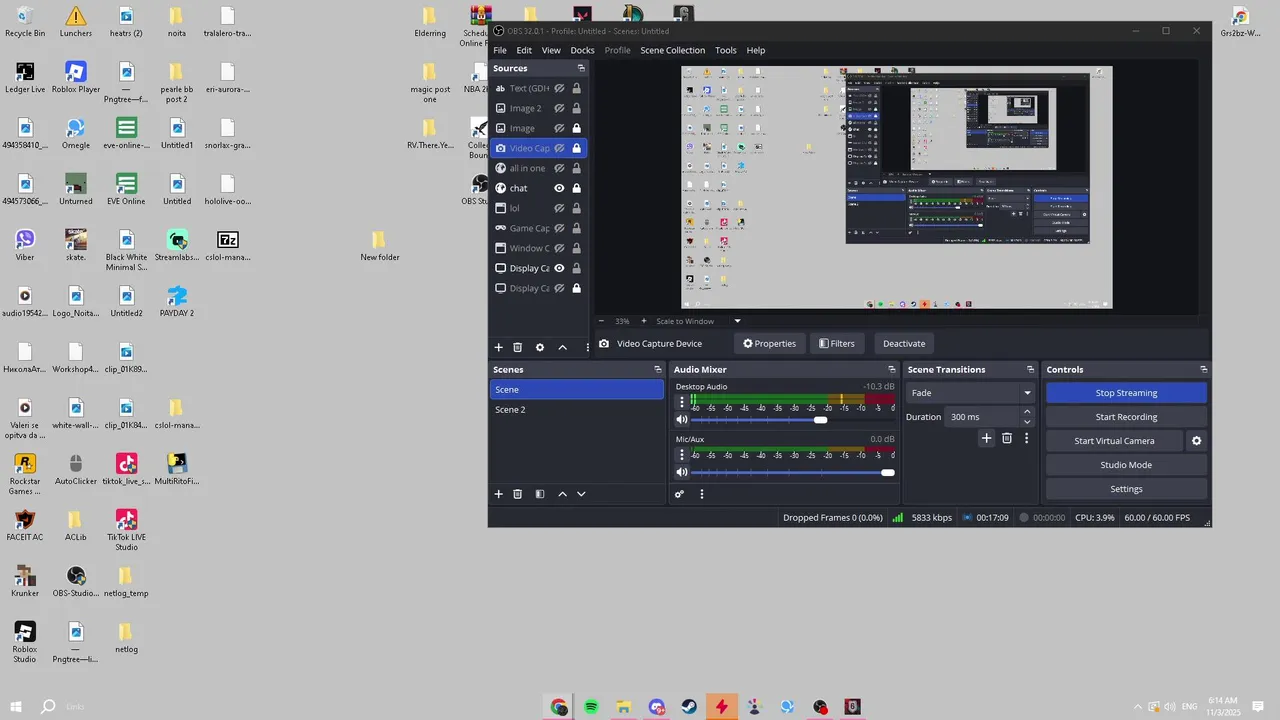Image resolution: width=1280 pixels, height=720 pixels.
Task: Open Audio Mixer bottom three-dot menu
Action: pyautogui.click(x=701, y=494)
